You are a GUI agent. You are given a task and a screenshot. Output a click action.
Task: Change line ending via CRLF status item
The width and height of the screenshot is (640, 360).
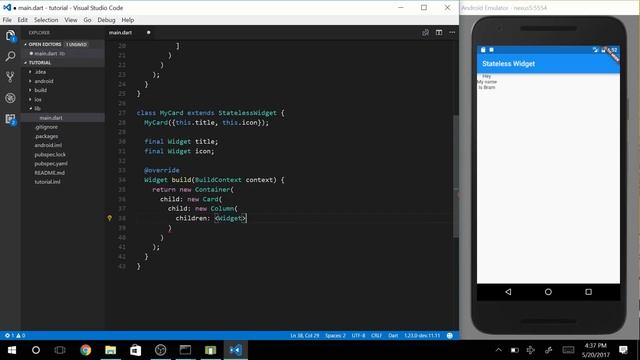coord(376,336)
